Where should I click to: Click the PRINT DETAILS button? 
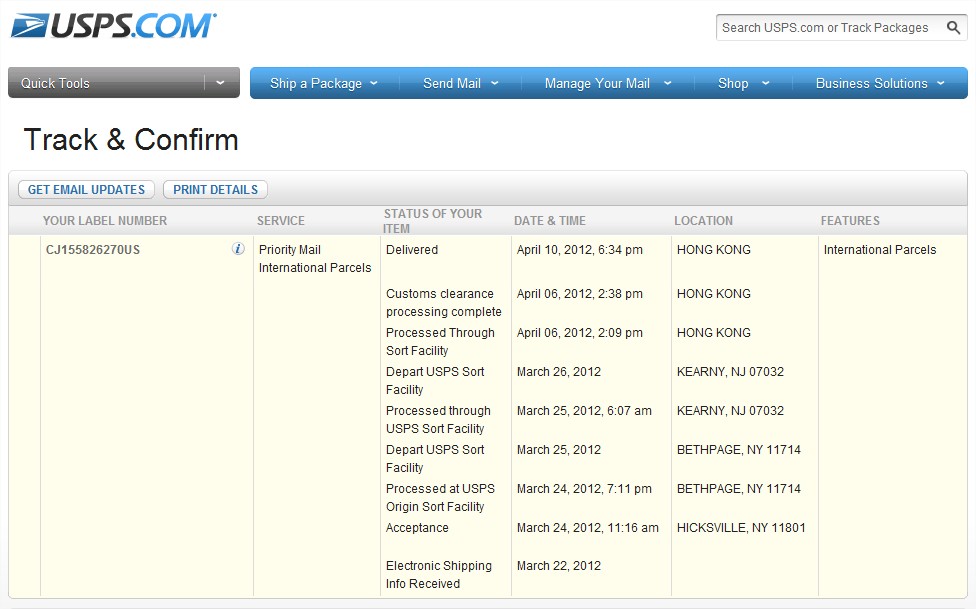(x=215, y=189)
